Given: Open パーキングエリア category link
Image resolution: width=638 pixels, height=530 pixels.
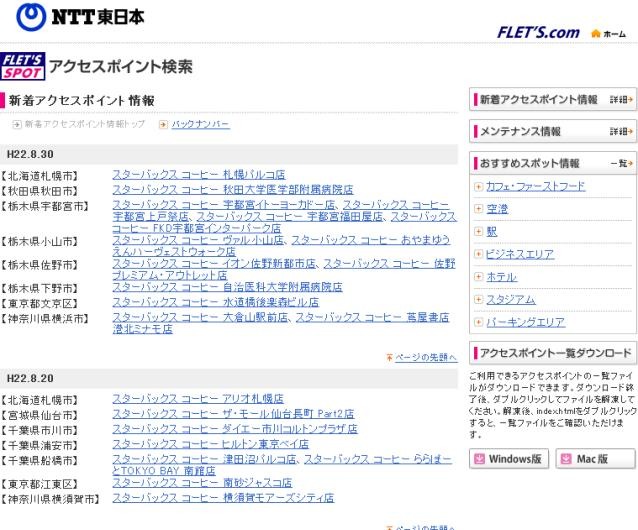Looking at the screenshot, I should point(526,323).
